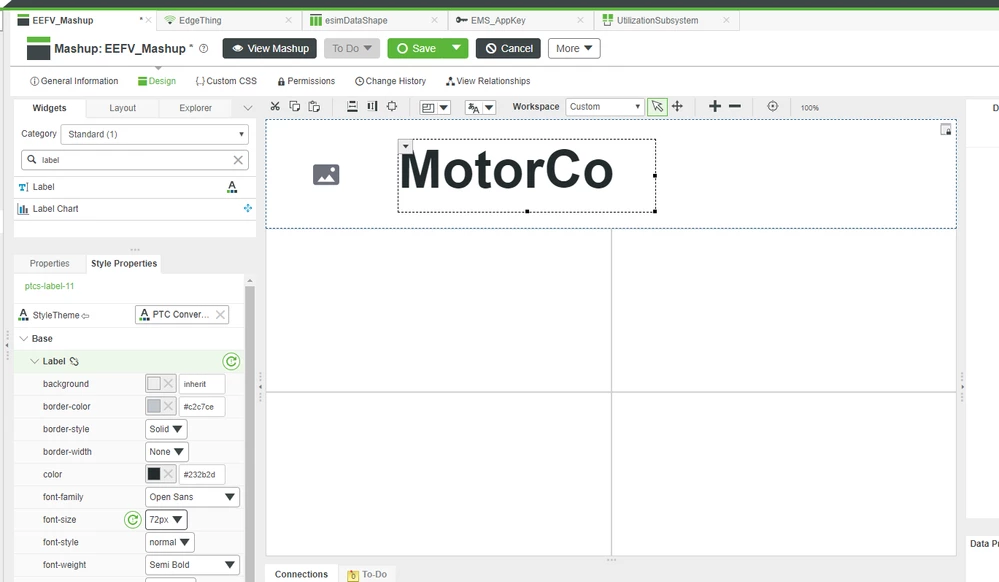Zoom in using the plus icon
Image resolution: width=999 pixels, height=582 pixels.
715,106
